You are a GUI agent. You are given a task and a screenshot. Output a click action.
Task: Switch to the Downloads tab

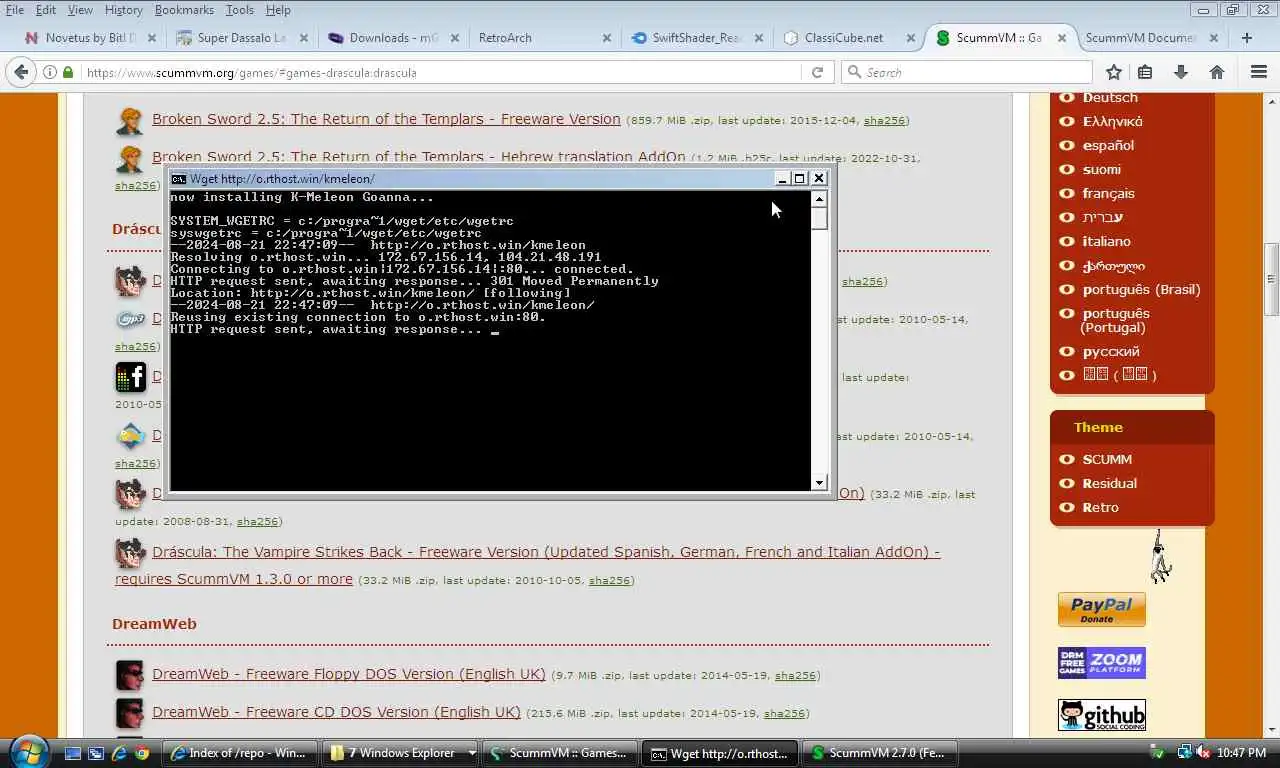point(393,38)
